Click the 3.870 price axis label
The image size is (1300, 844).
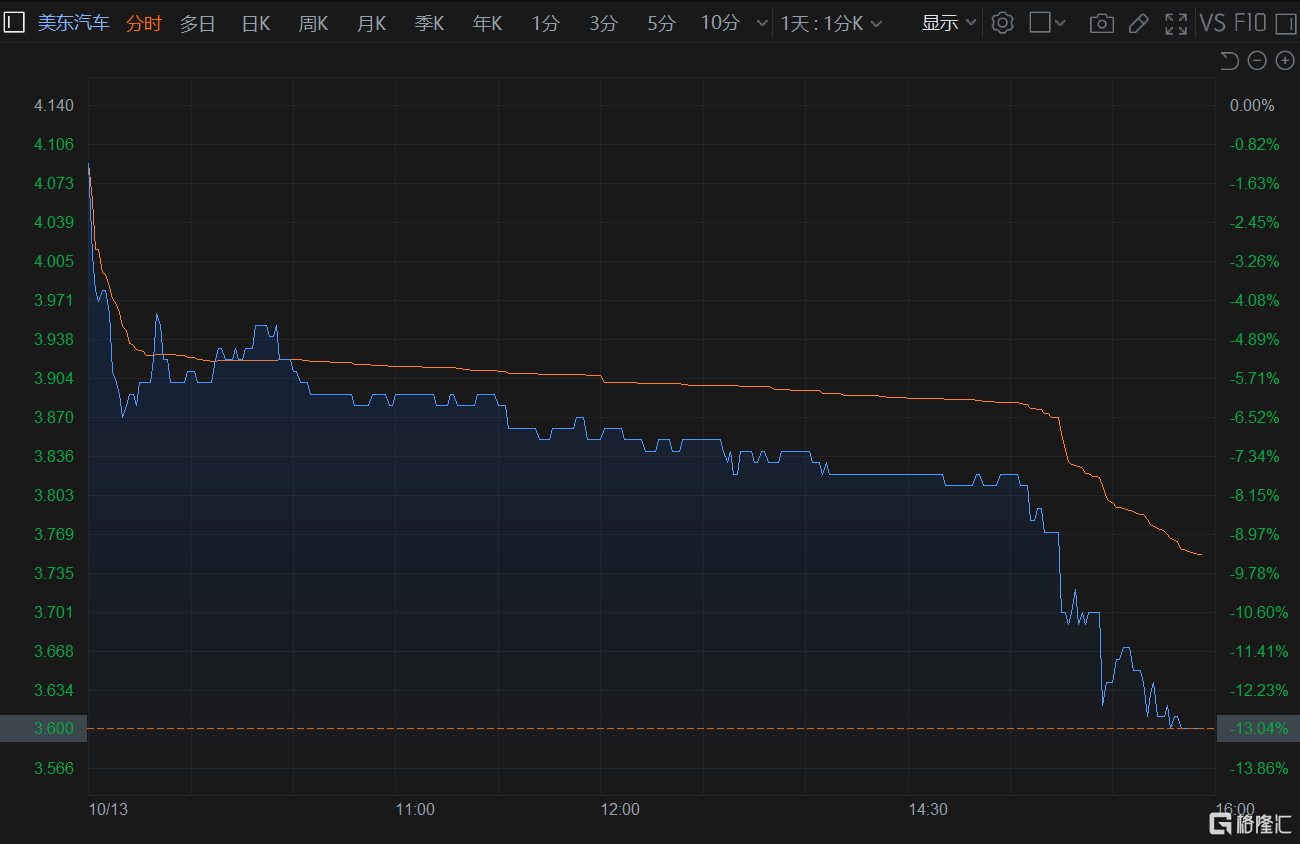54,417
